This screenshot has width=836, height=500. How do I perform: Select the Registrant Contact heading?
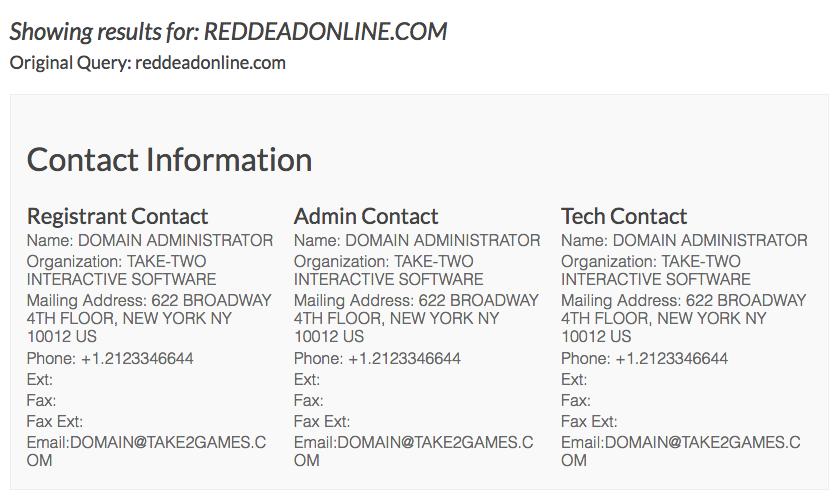[117, 216]
